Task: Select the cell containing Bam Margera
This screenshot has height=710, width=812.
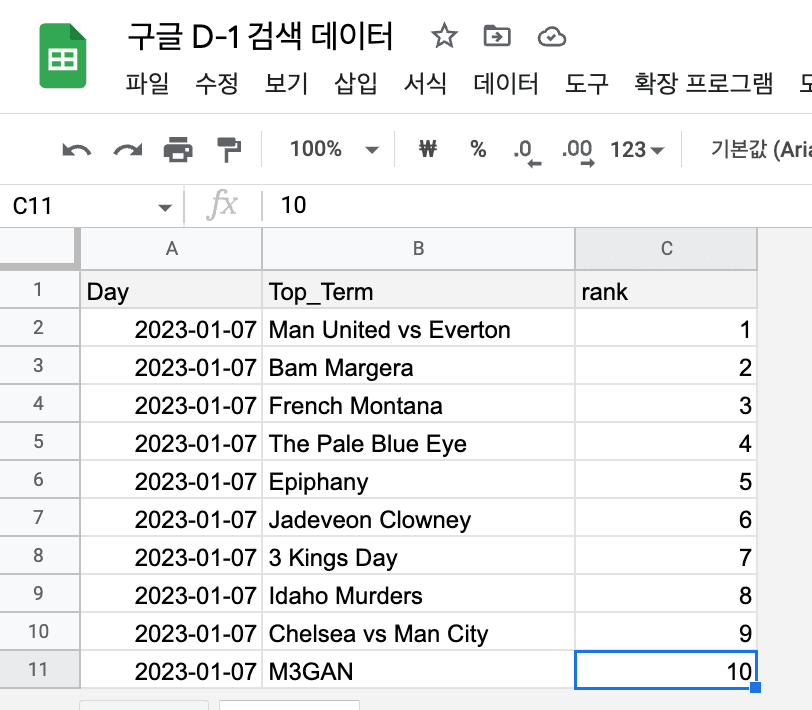Action: (x=418, y=368)
